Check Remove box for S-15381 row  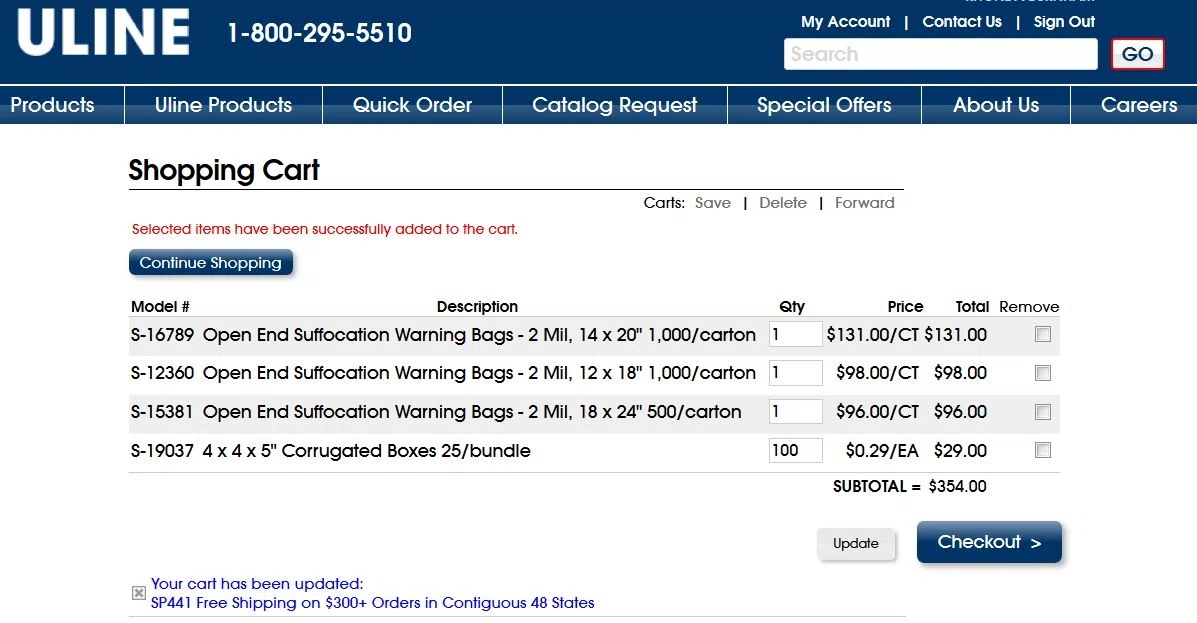pos(1042,412)
